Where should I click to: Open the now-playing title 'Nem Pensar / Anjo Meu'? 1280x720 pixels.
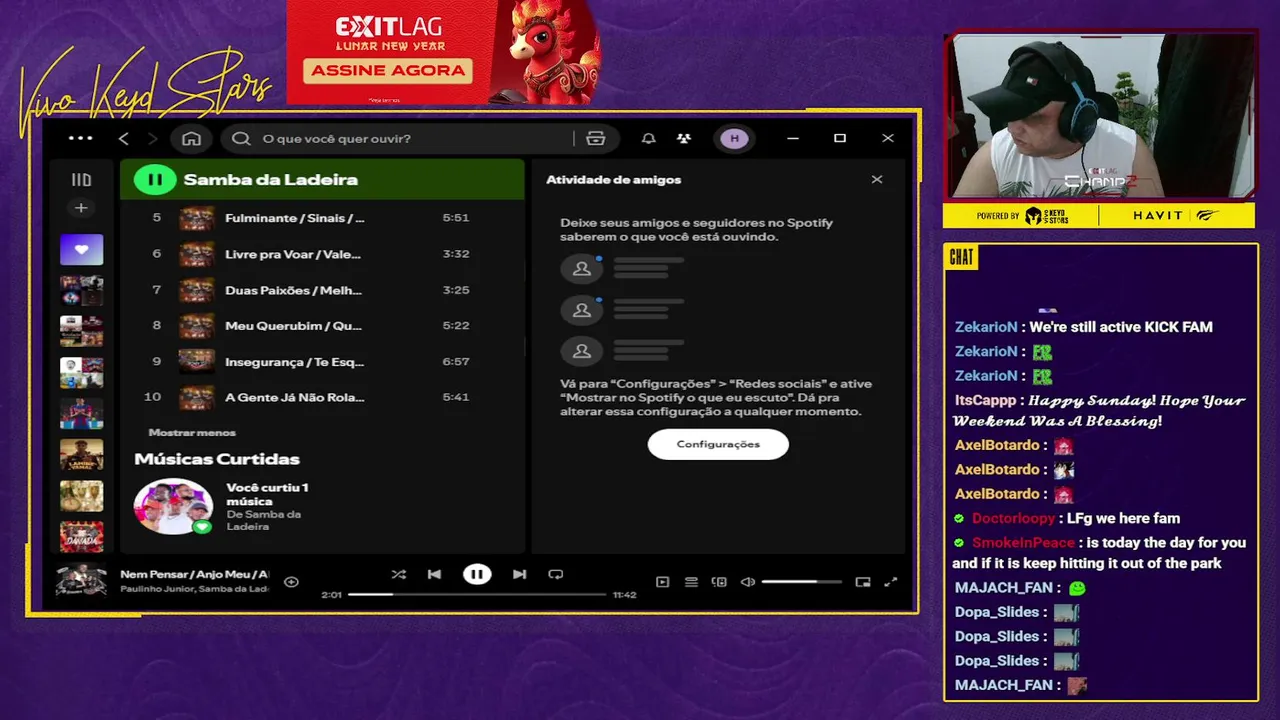pyautogui.click(x=194, y=574)
